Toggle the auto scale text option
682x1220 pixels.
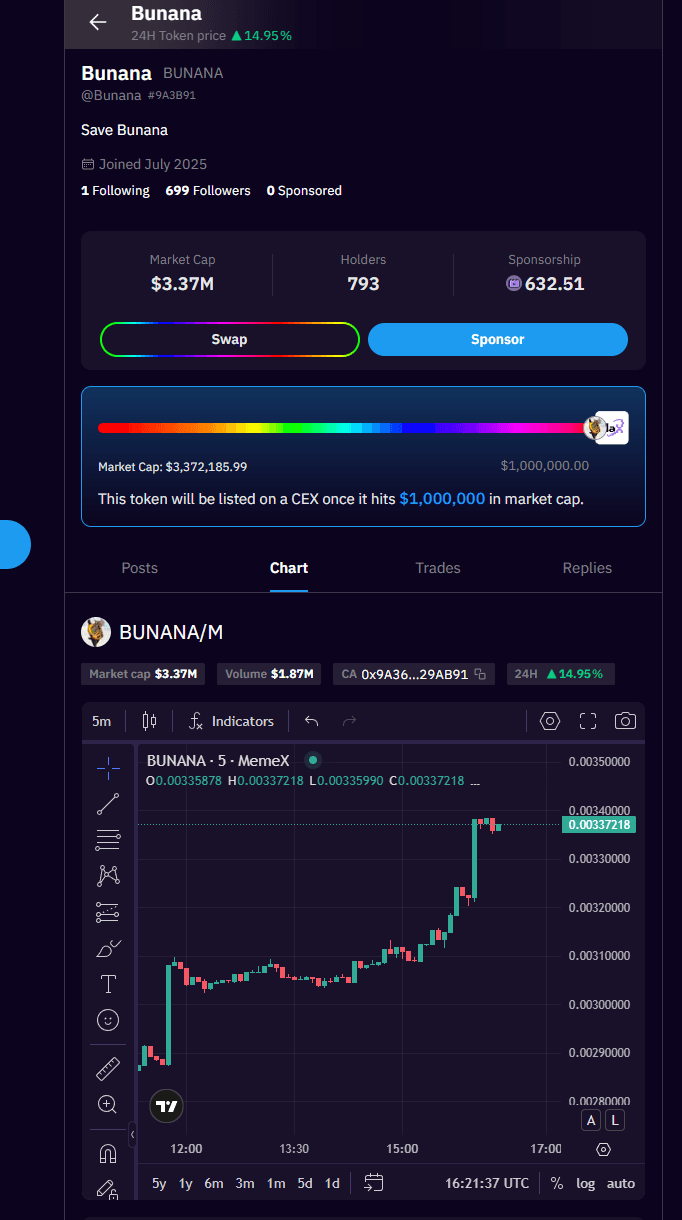(x=621, y=1183)
